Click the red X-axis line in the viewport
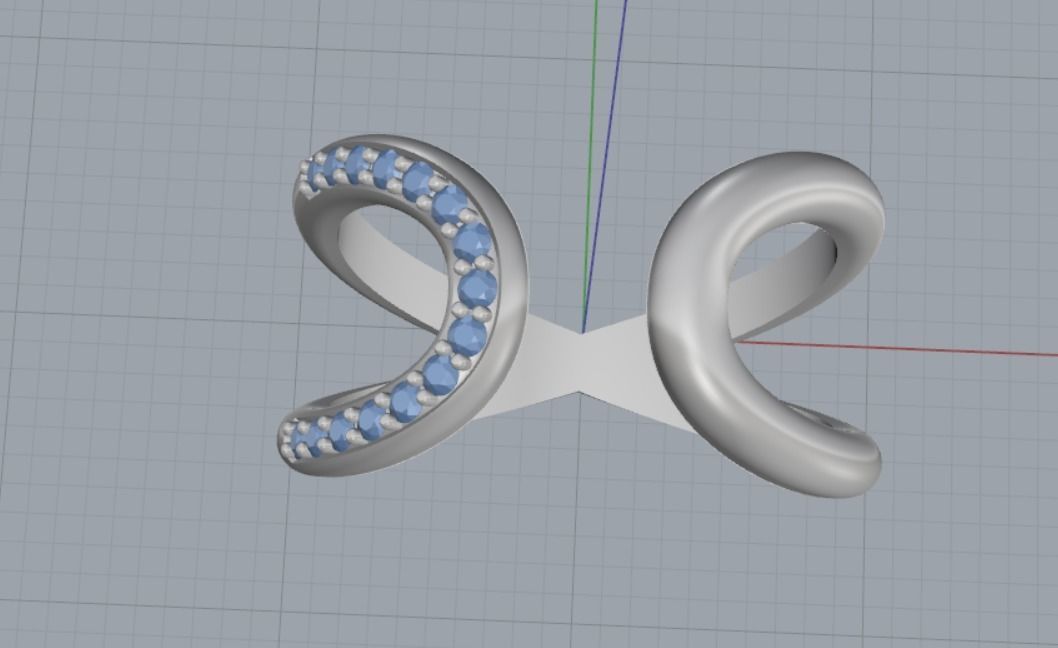Viewport: 1058px width, 648px height. (897, 348)
